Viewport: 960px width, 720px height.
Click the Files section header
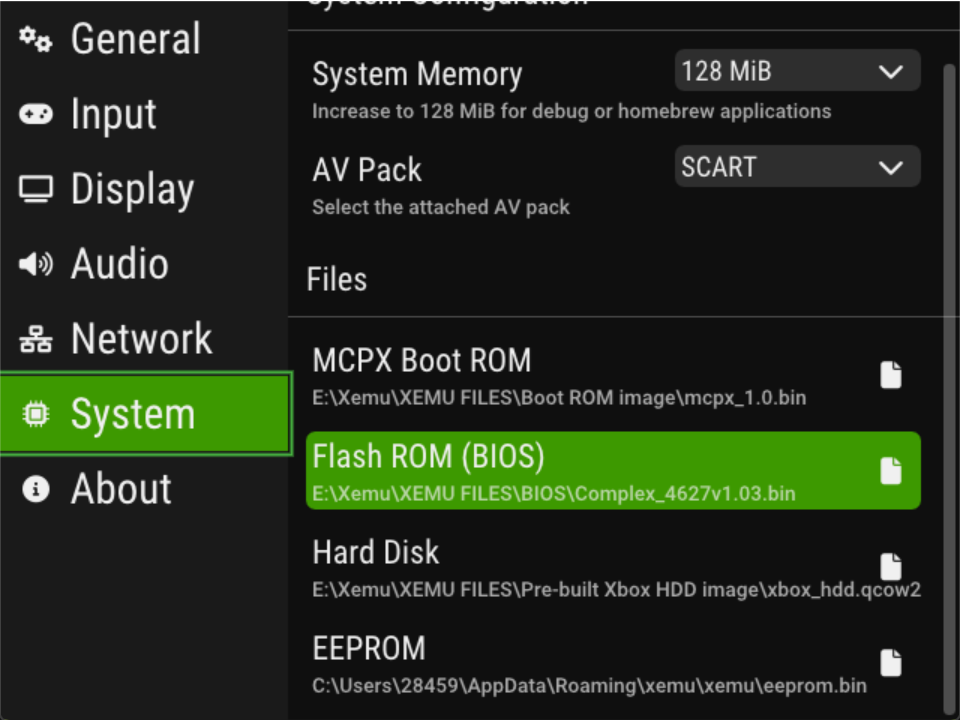(337, 279)
